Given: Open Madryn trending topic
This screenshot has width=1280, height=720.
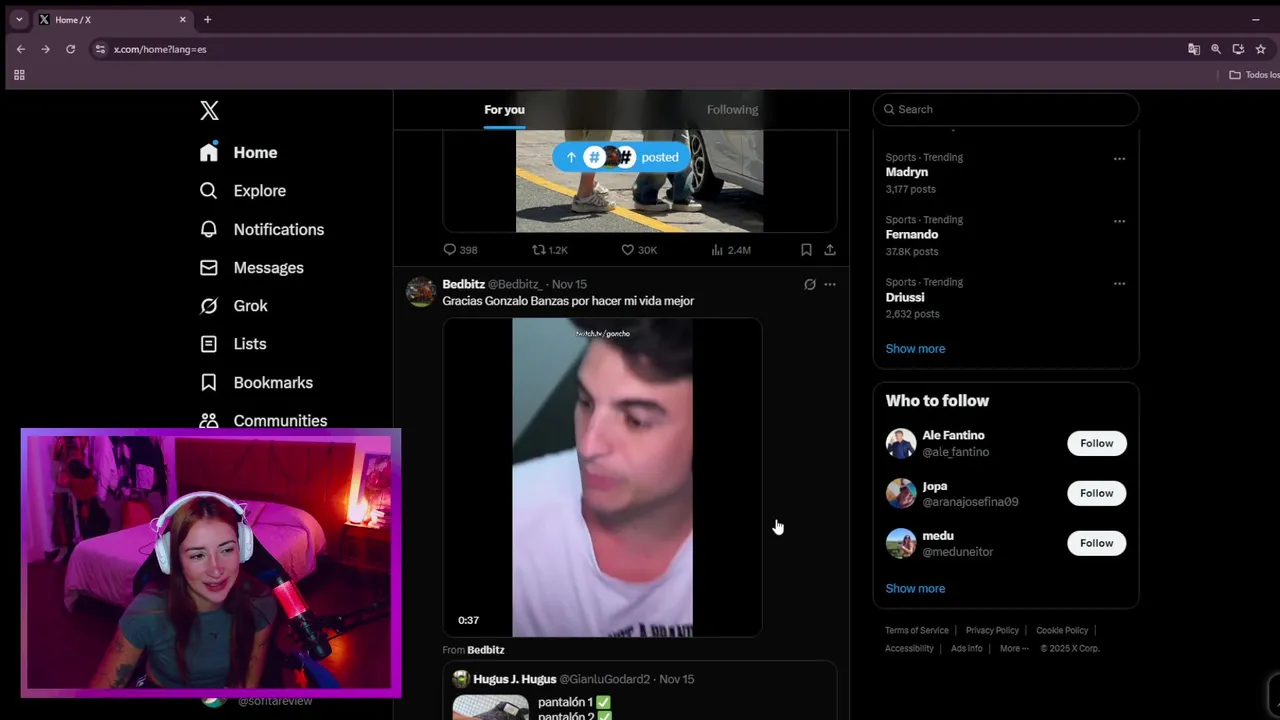Looking at the screenshot, I should click(x=906, y=172).
